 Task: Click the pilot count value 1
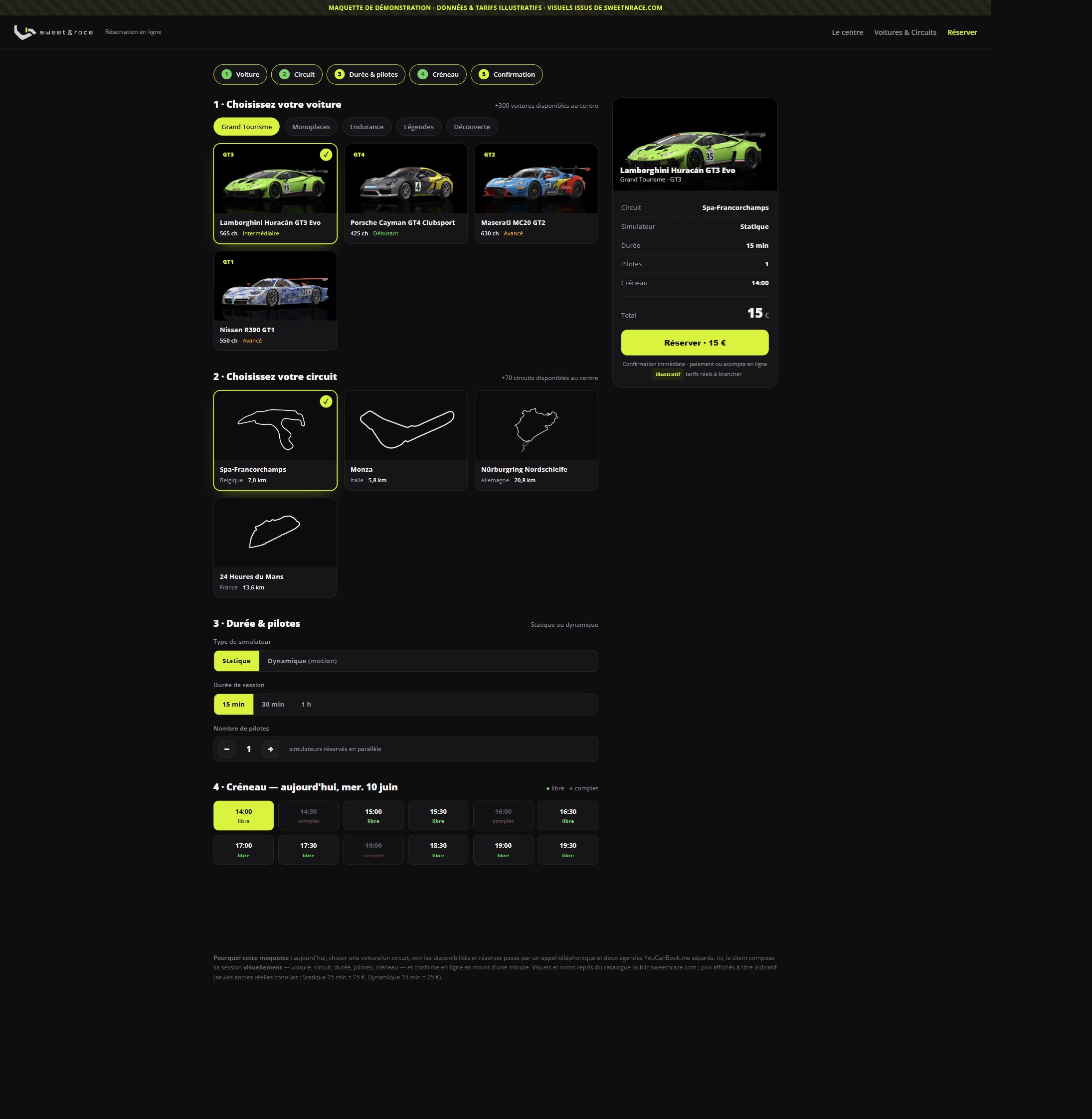248,749
